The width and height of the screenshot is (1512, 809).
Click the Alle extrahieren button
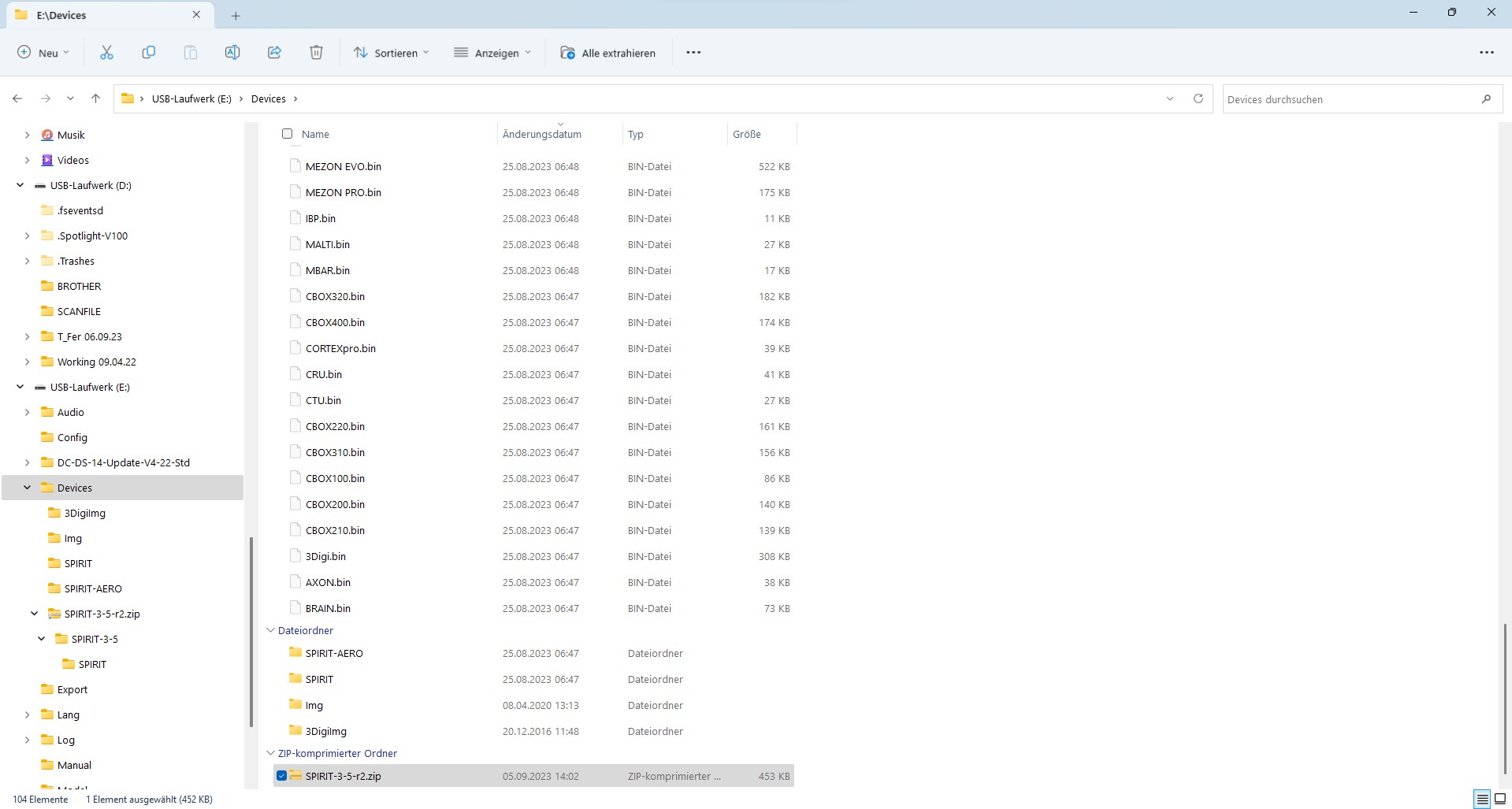point(607,53)
